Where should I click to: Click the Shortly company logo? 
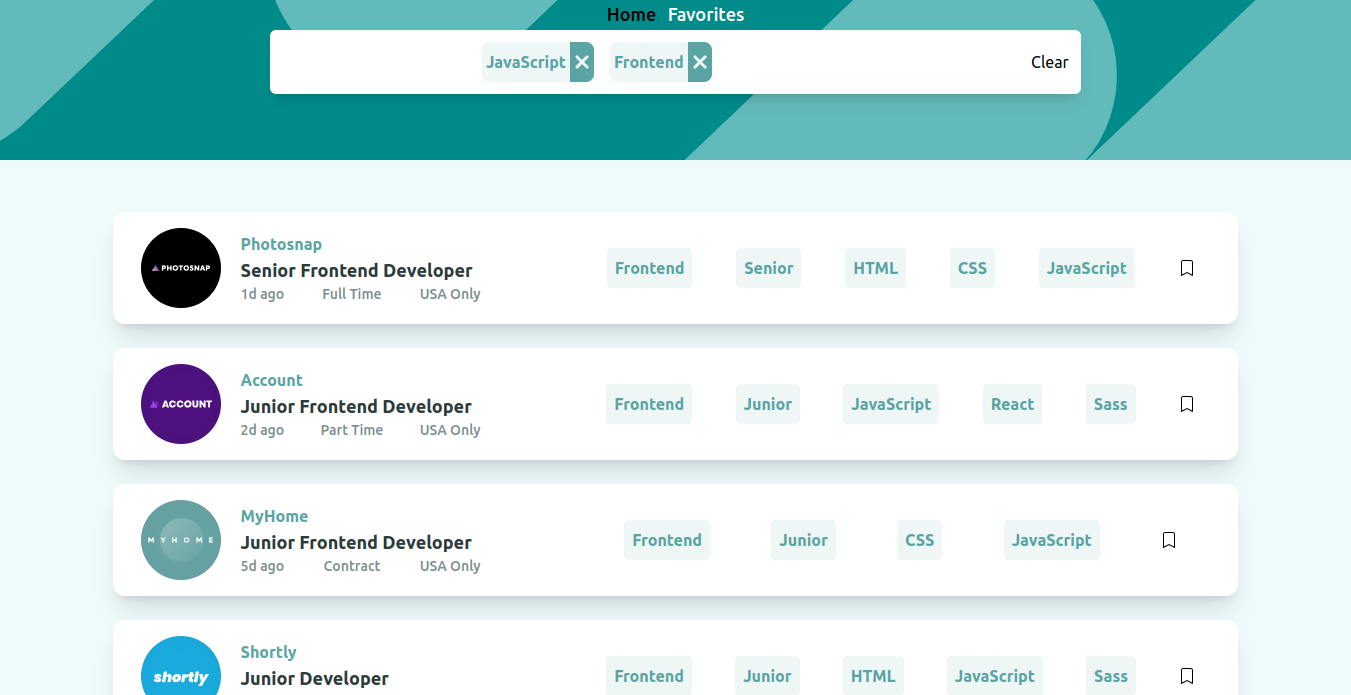tap(181, 666)
